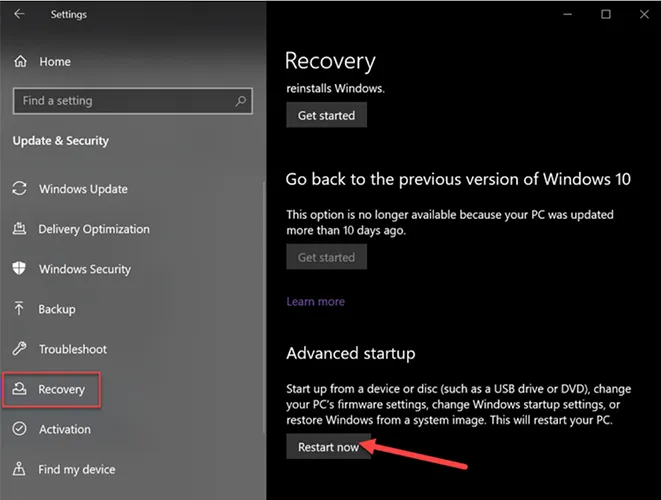Click the Backup upload arrow icon
Screen dimensions: 661x500
(x=20, y=309)
